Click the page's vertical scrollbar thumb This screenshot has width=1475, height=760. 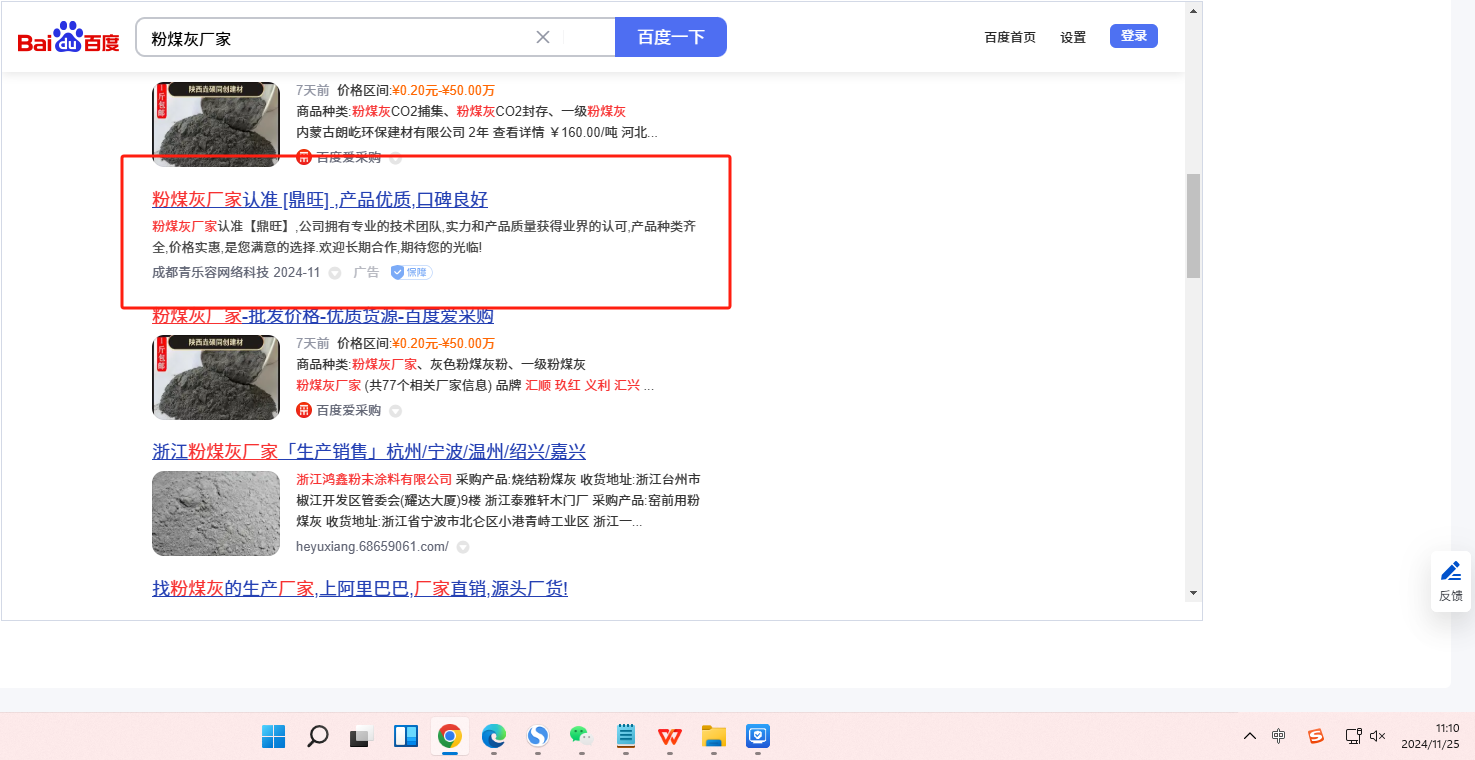point(1192,225)
